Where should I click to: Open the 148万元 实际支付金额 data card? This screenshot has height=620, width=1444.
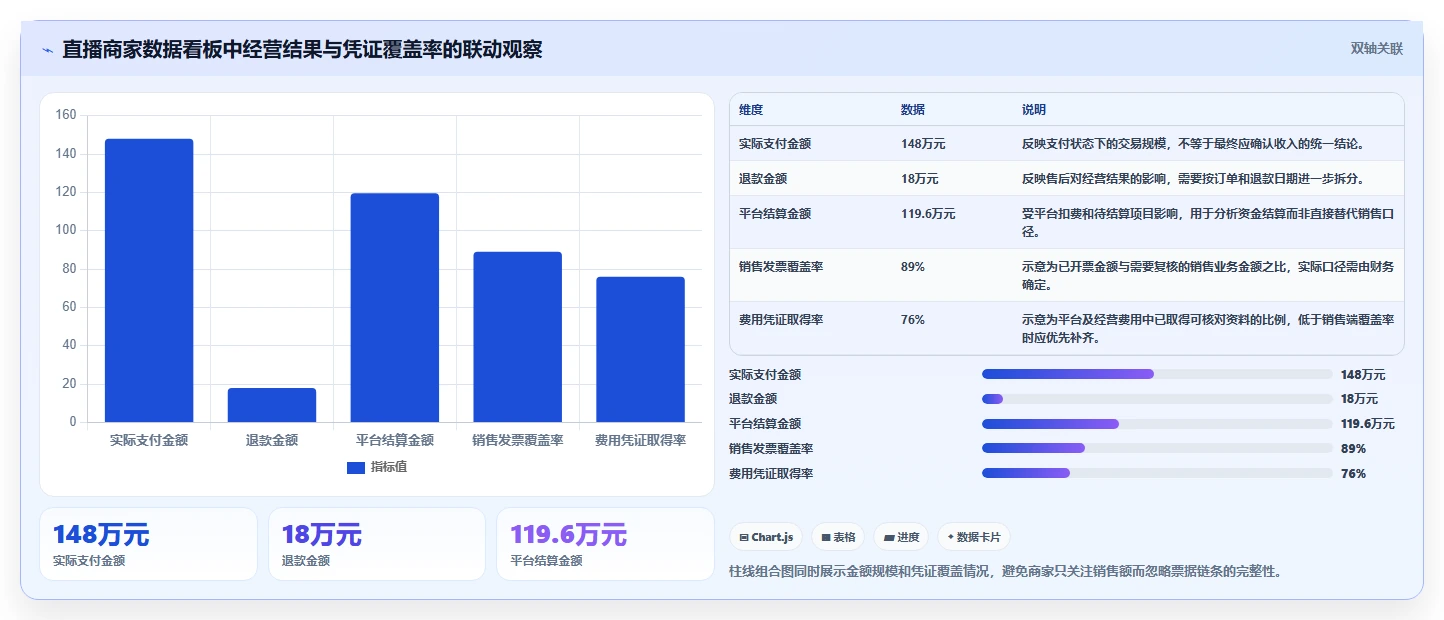tap(148, 544)
